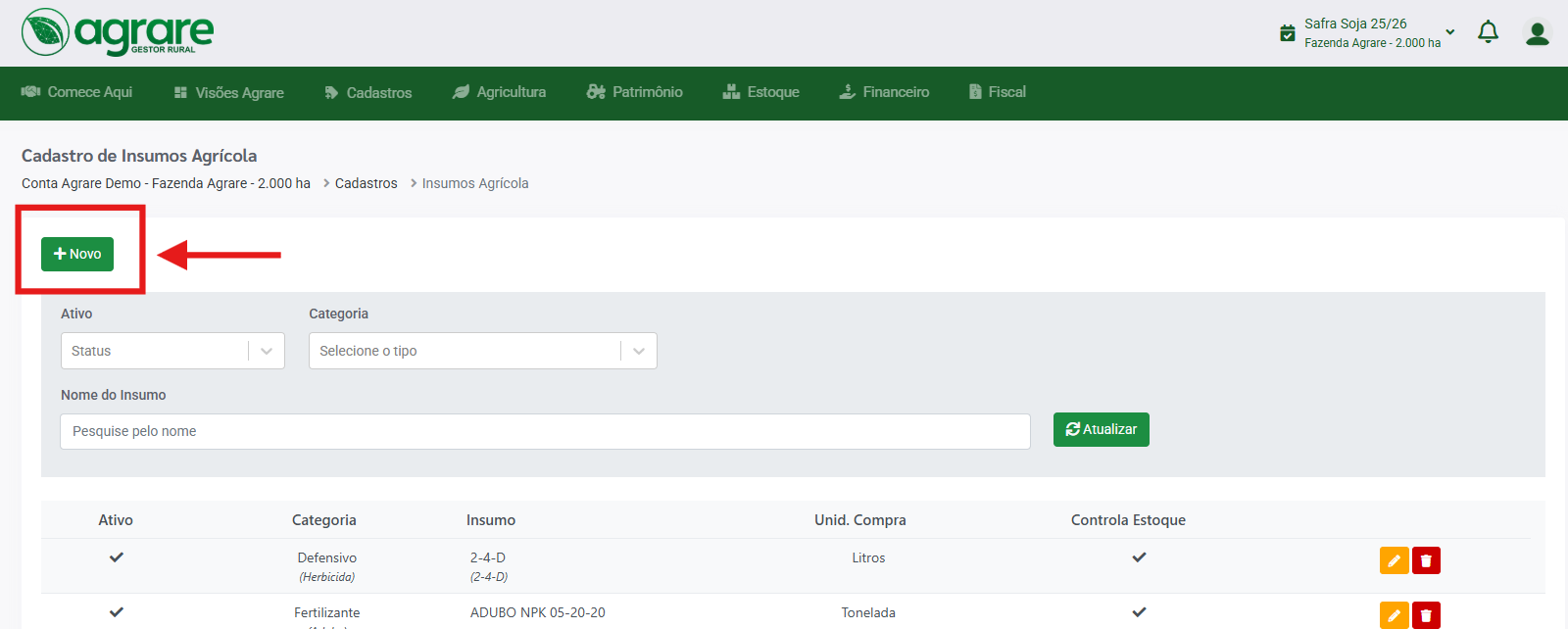Open the user profile avatar

click(1538, 32)
